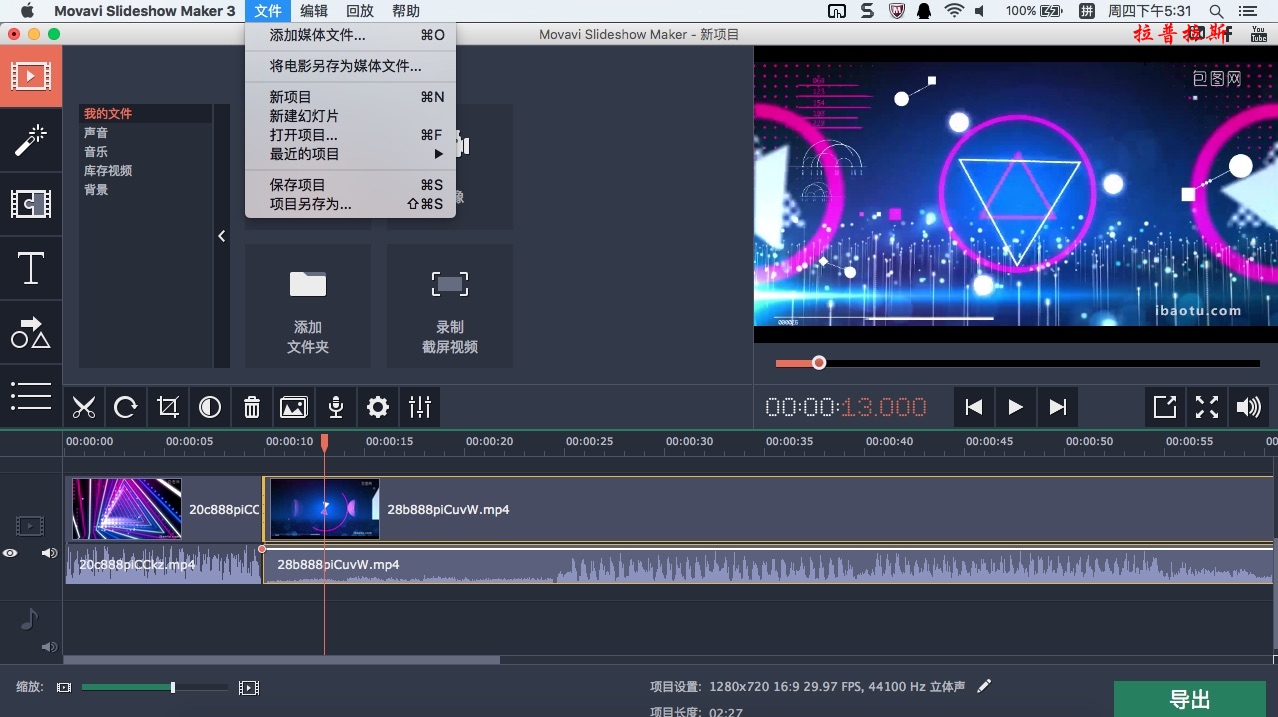The width and height of the screenshot is (1278, 717).
Task: Choose Add Media Files (添加媒体文件...) menu entry
Action: [x=350, y=35]
